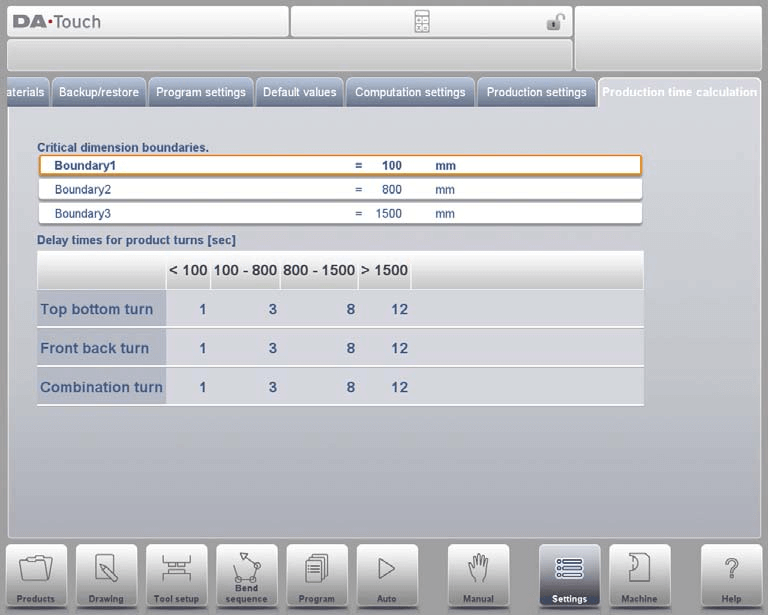Open the Bend sequence view
768x615 pixels.
point(246,574)
